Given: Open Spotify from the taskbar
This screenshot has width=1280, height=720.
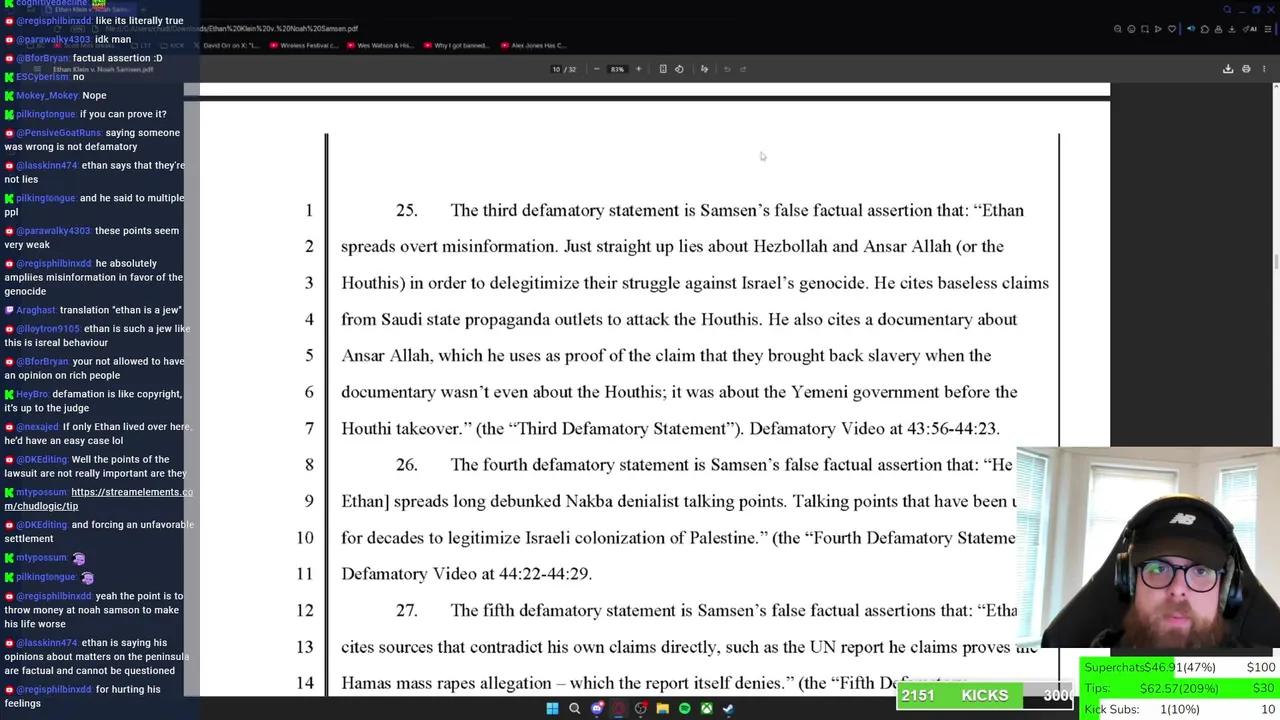Looking at the screenshot, I should point(684,709).
